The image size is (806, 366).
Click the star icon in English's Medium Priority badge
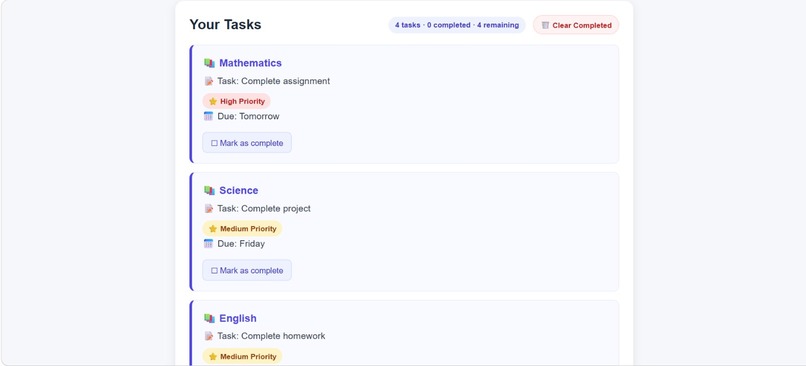(x=213, y=356)
